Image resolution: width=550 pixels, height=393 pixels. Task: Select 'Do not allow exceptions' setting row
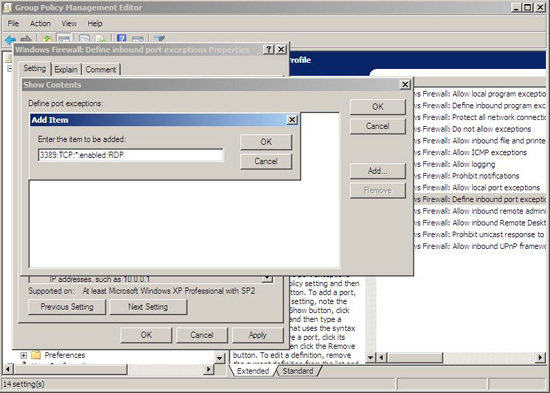point(480,129)
